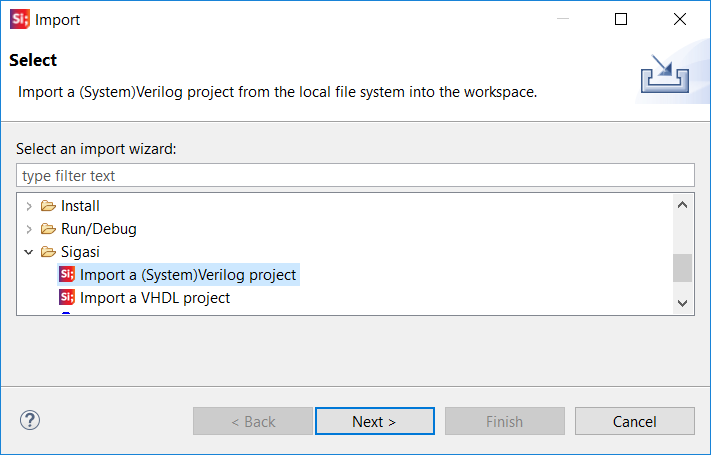Click the wizard list scrollbar thumb
Screen dimensions: 711x455
click(682, 268)
